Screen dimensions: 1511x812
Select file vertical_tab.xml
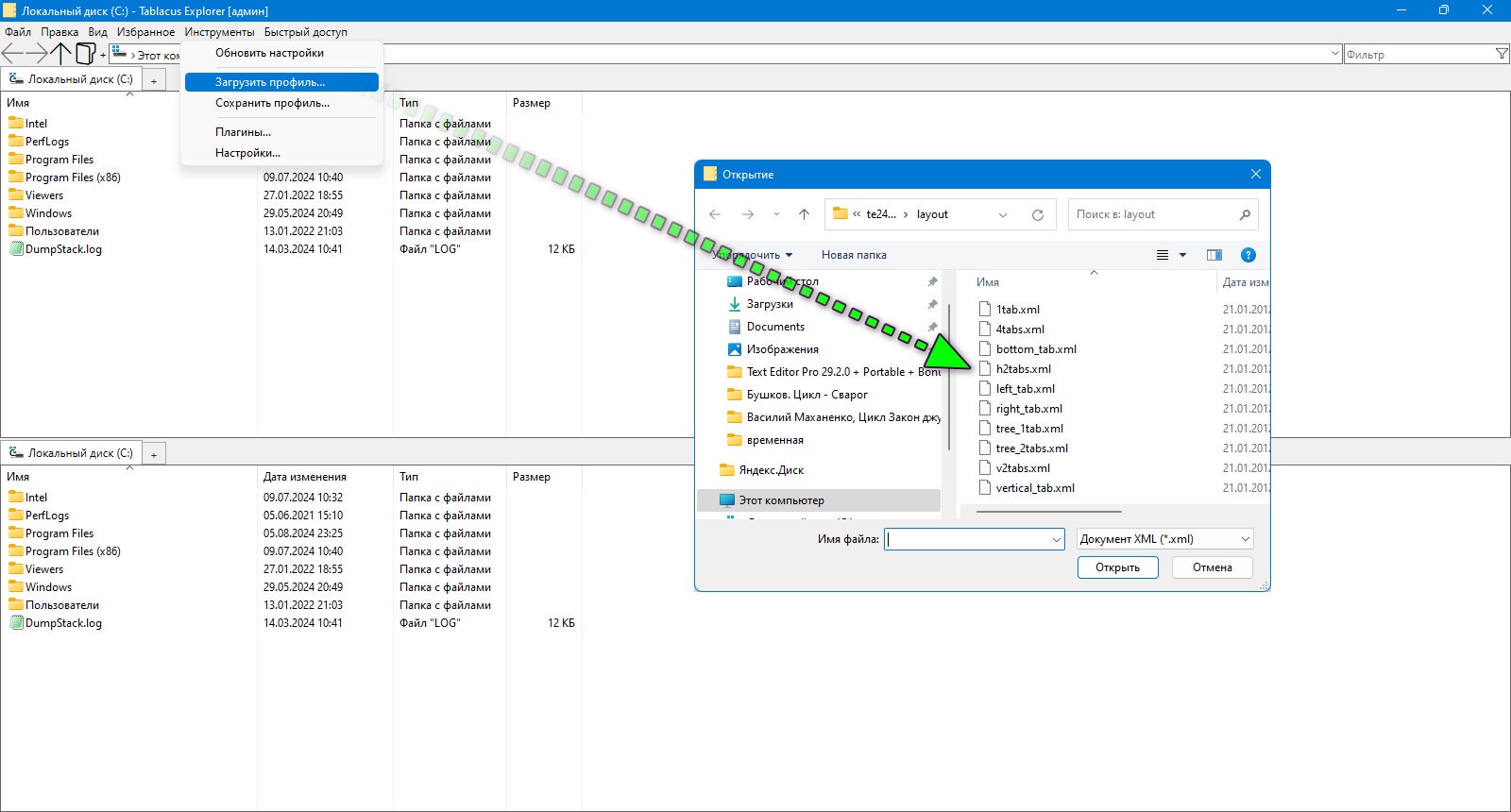(1034, 488)
